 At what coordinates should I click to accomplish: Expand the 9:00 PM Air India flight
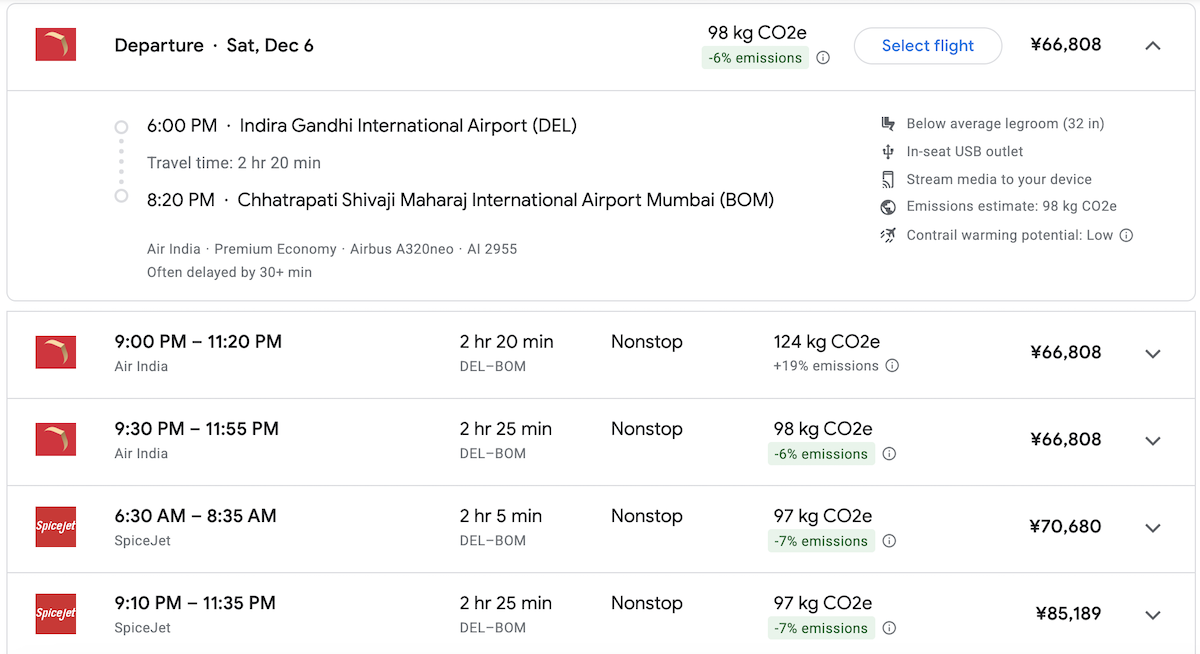[x=1152, y=353]
